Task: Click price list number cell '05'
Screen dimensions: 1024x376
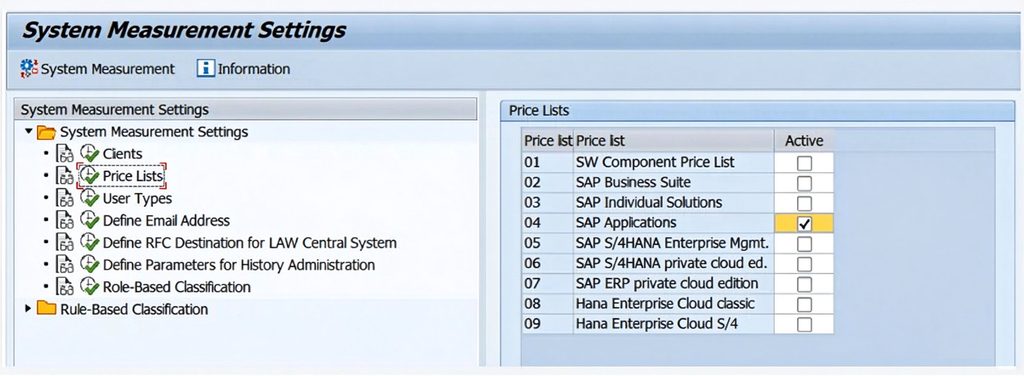Action: click(547, 243)
